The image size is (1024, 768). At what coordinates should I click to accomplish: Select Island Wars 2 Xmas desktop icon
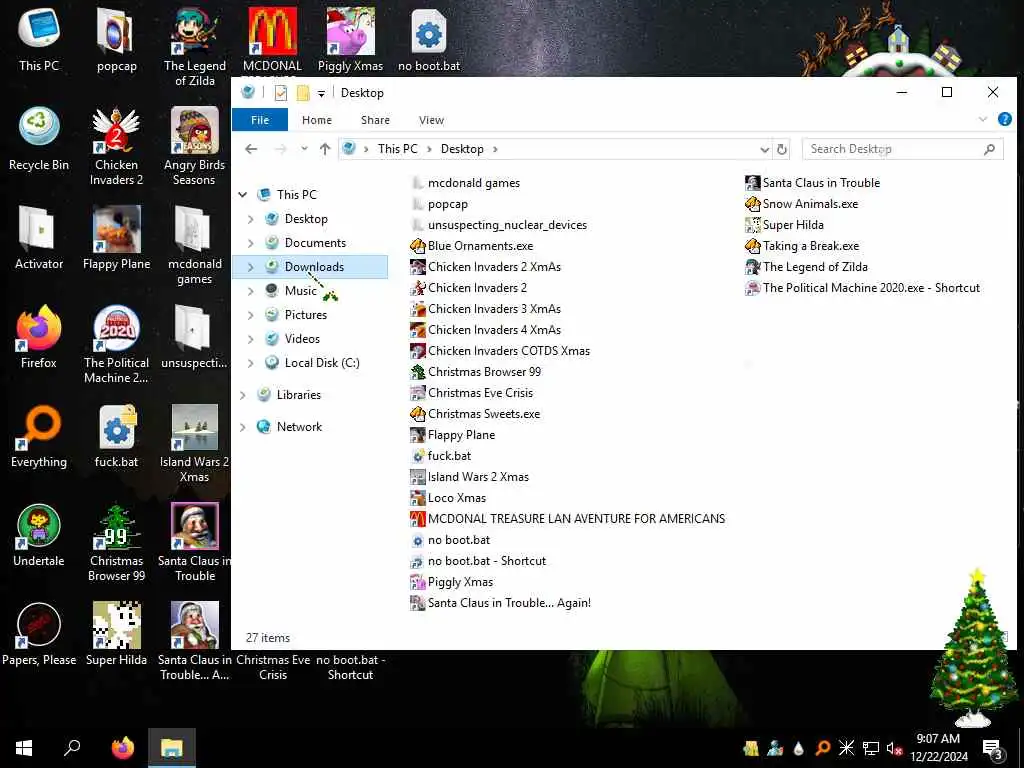[194, 443]
